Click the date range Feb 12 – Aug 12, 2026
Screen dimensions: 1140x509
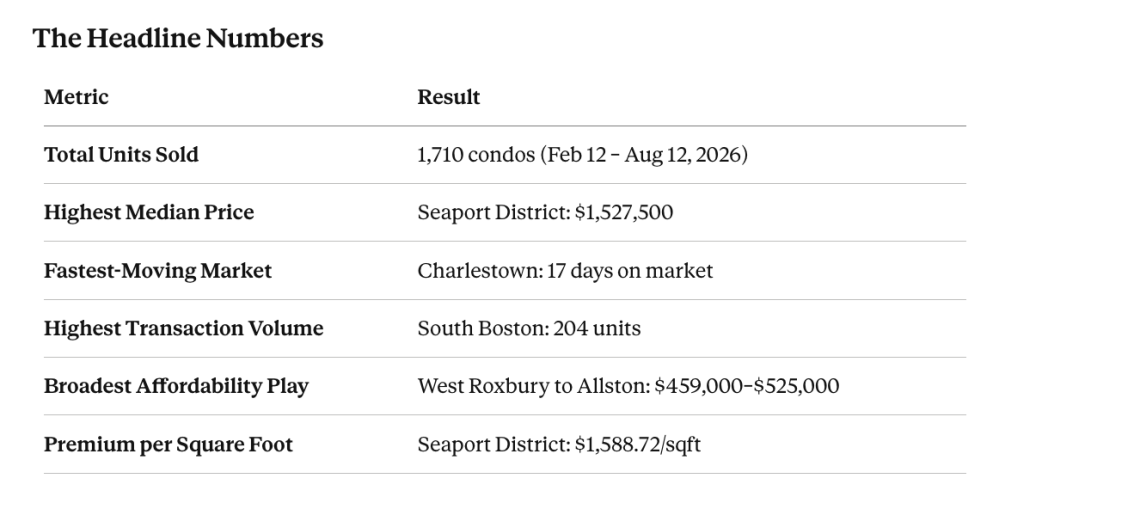coord(643,154)
